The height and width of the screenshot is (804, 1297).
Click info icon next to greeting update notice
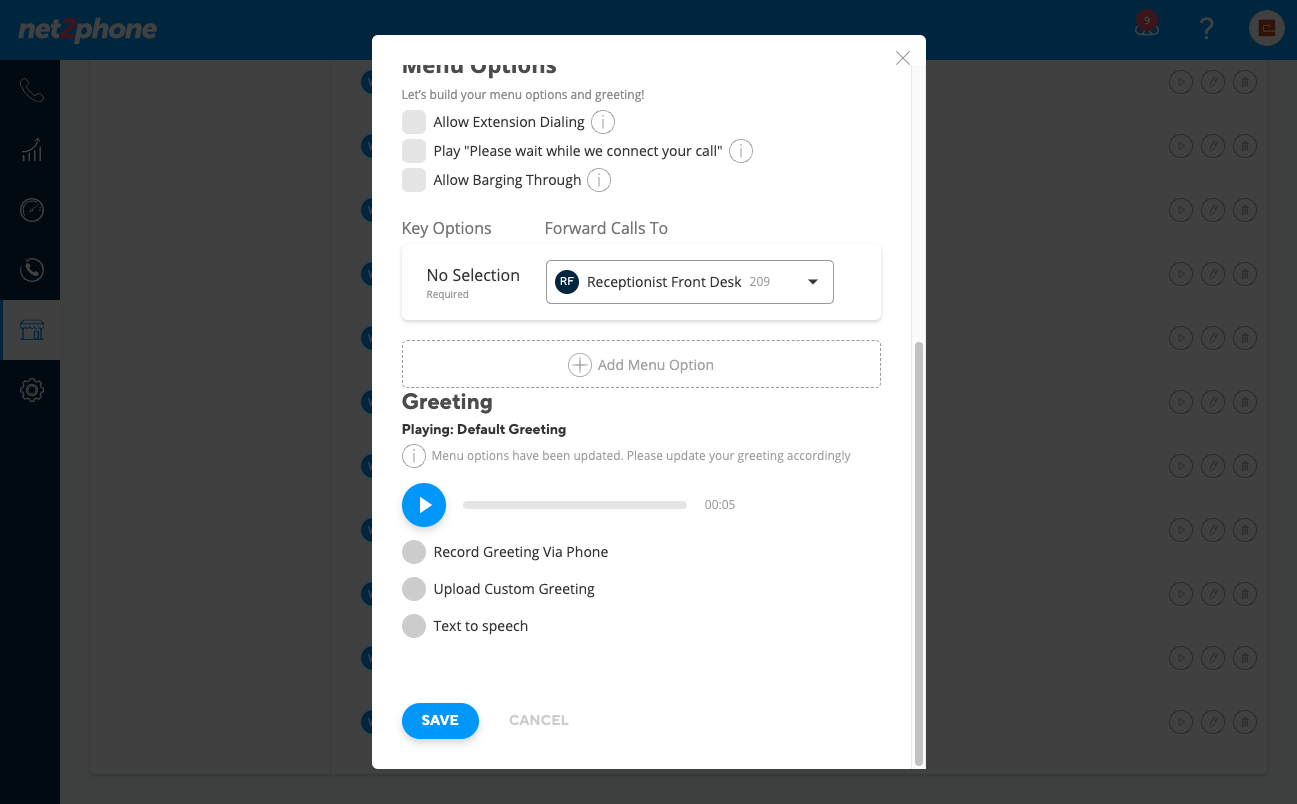[414, 456]
